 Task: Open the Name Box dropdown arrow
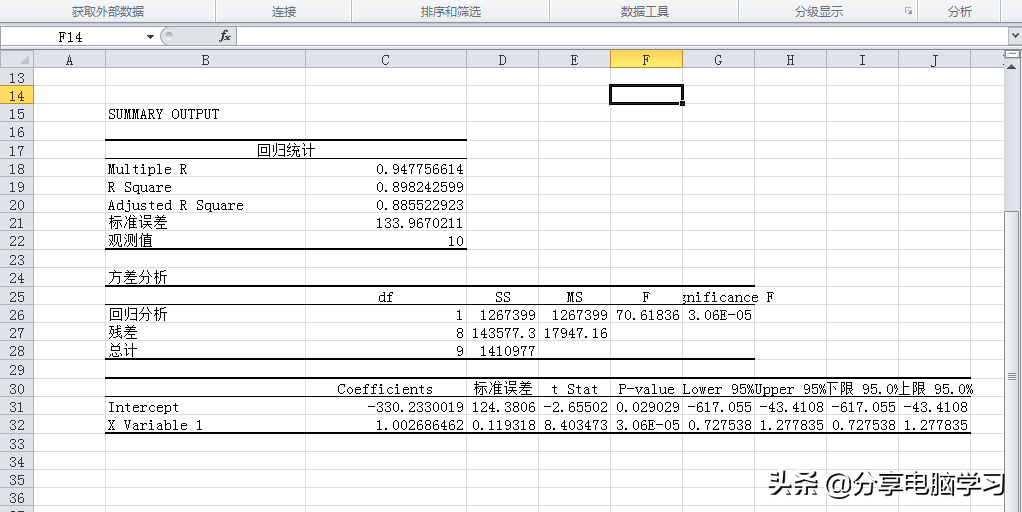click(151, 37)
